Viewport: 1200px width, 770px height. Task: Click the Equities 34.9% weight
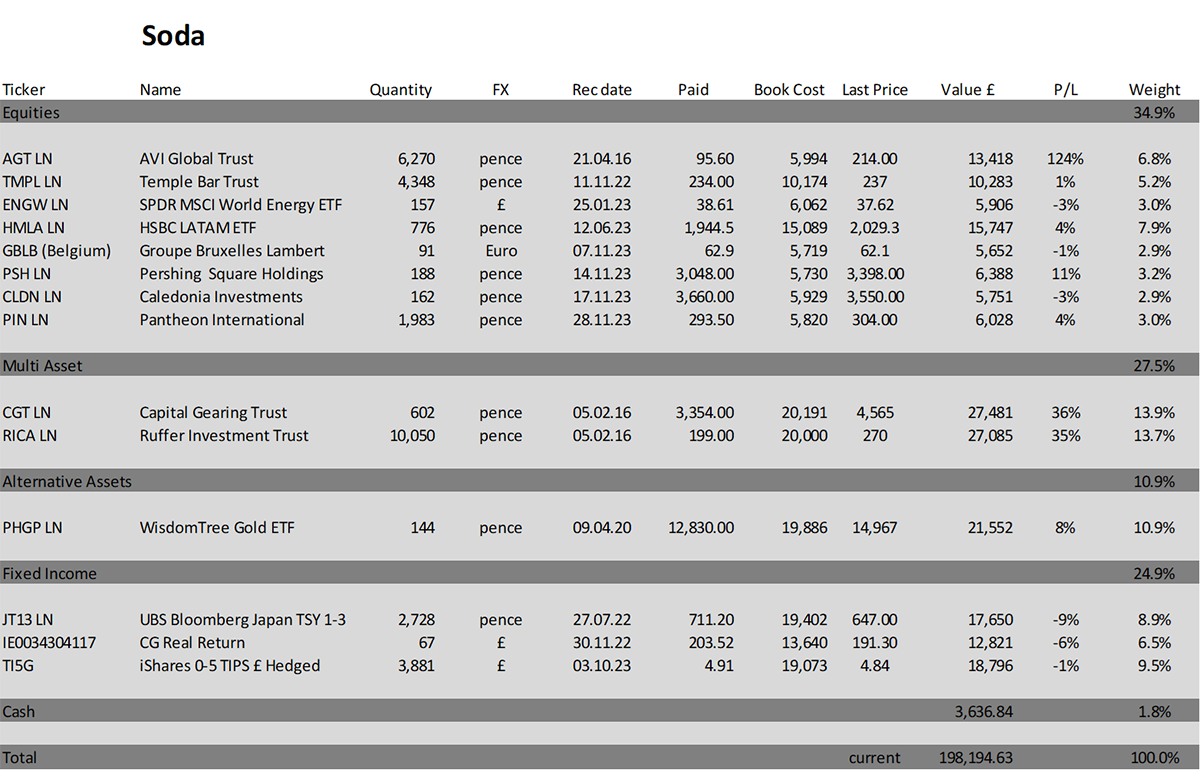click(1154, 112)
